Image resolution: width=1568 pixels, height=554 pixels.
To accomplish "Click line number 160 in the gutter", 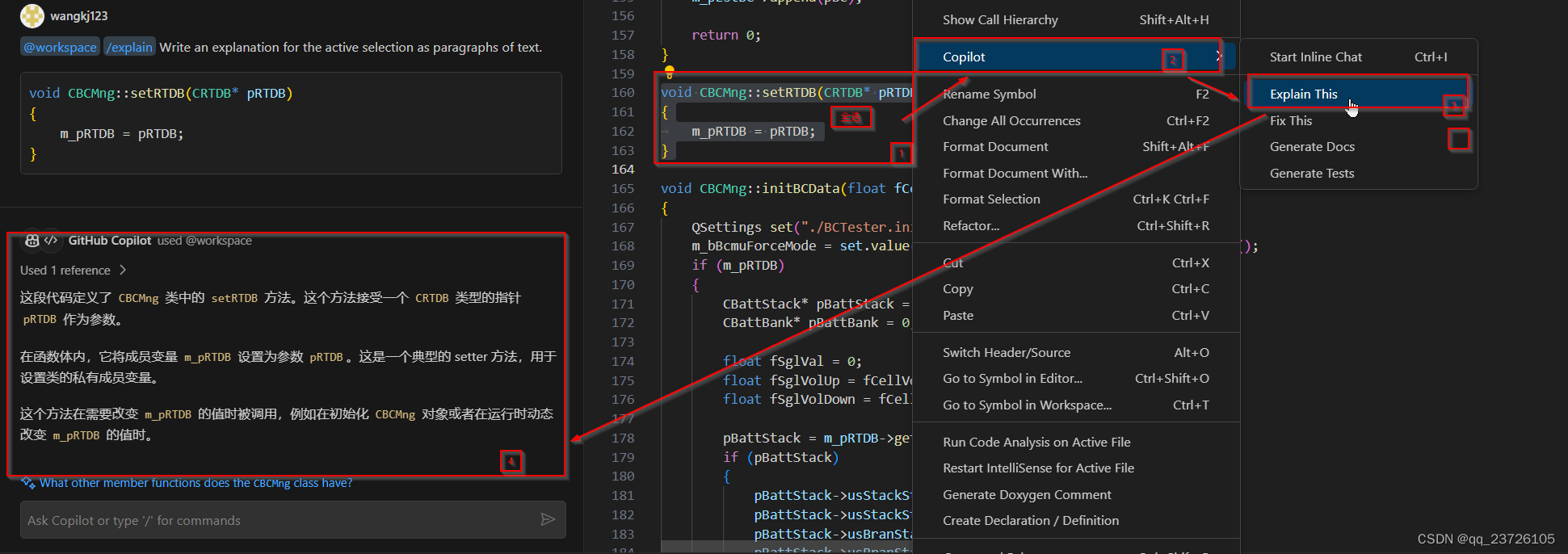I will pyautogui.click(x=623, y=92).
